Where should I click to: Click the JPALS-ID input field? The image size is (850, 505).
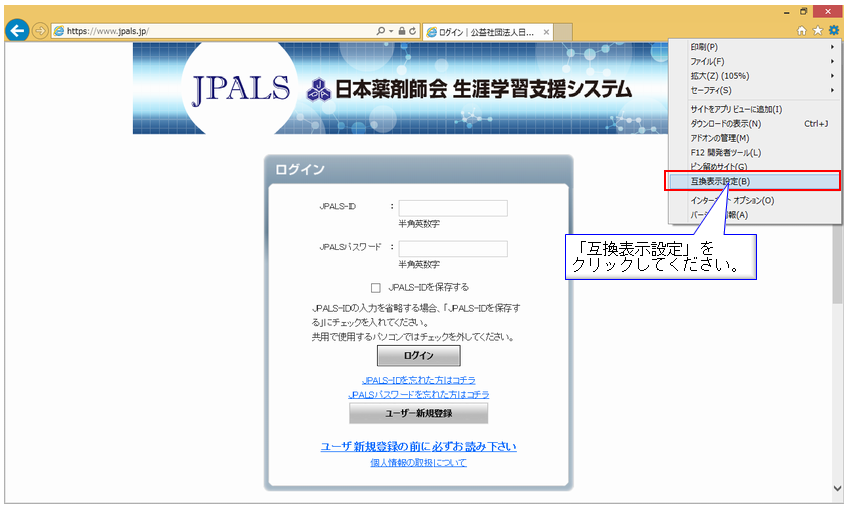pos(453,208)
